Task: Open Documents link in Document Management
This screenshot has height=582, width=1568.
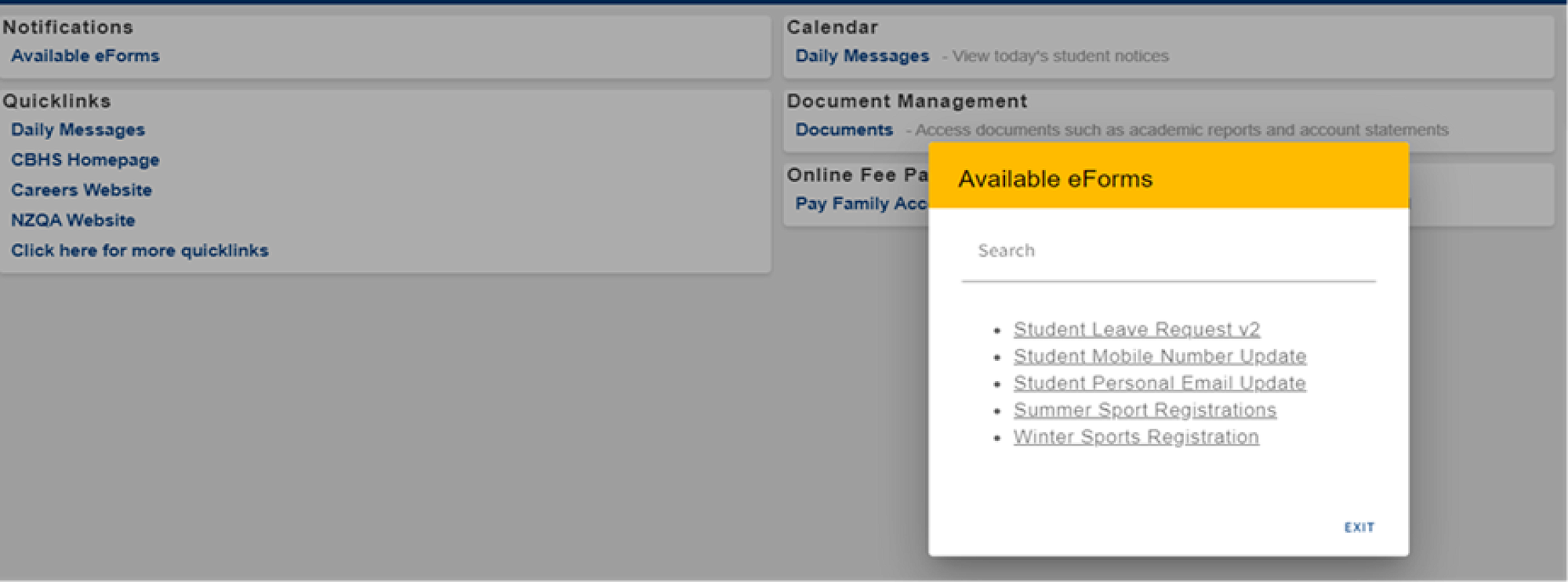Action: tap(844, 130)
